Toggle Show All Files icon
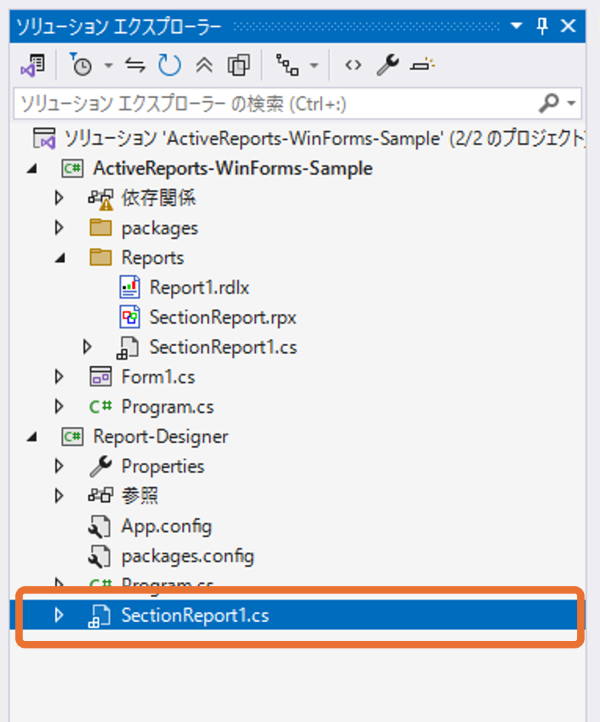Image resolution: width=600 pixels, height=722 pixels. (x=239, y=65)
